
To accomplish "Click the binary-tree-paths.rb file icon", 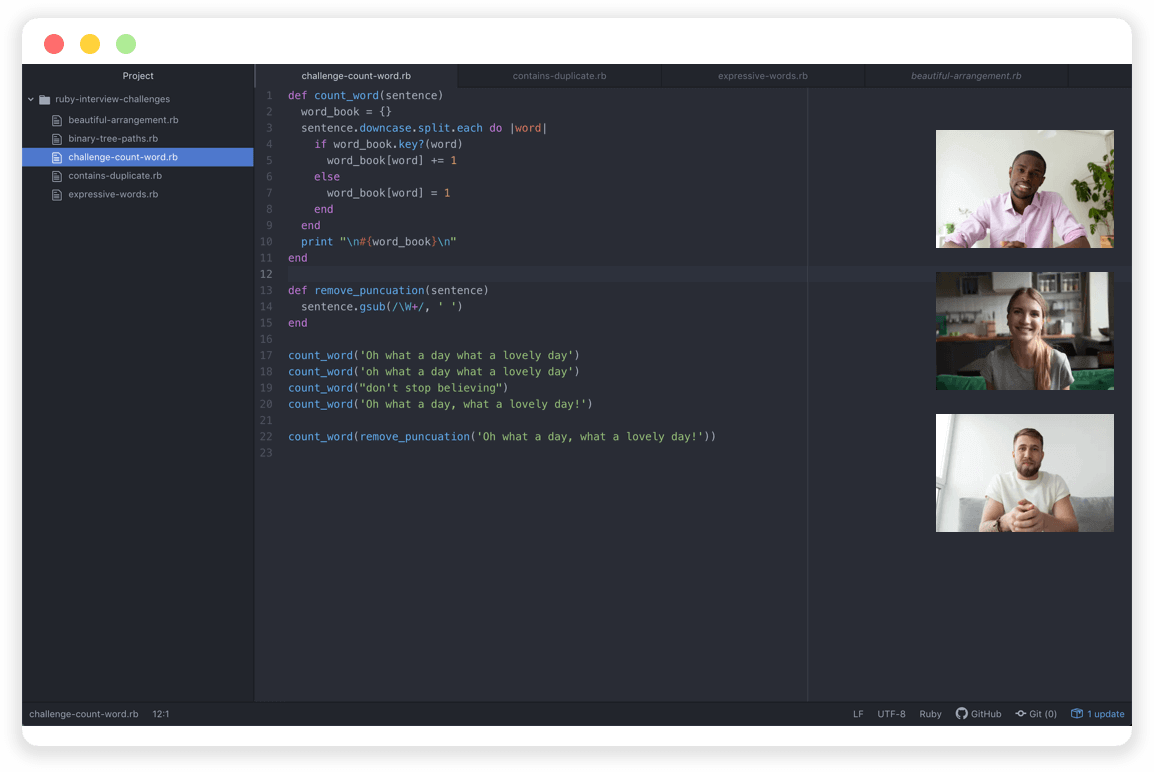I will pyautogui.click(x=57, y=137).
